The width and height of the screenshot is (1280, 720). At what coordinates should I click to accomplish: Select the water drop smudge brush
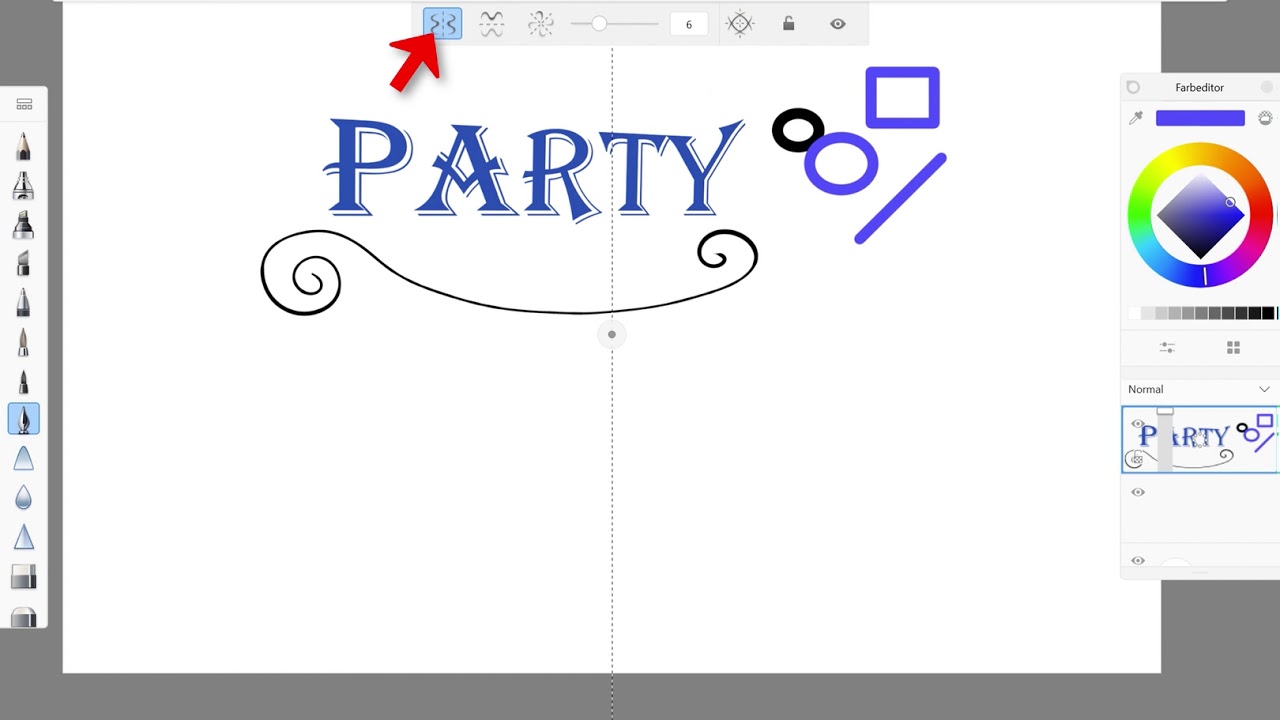coord(24,497)
